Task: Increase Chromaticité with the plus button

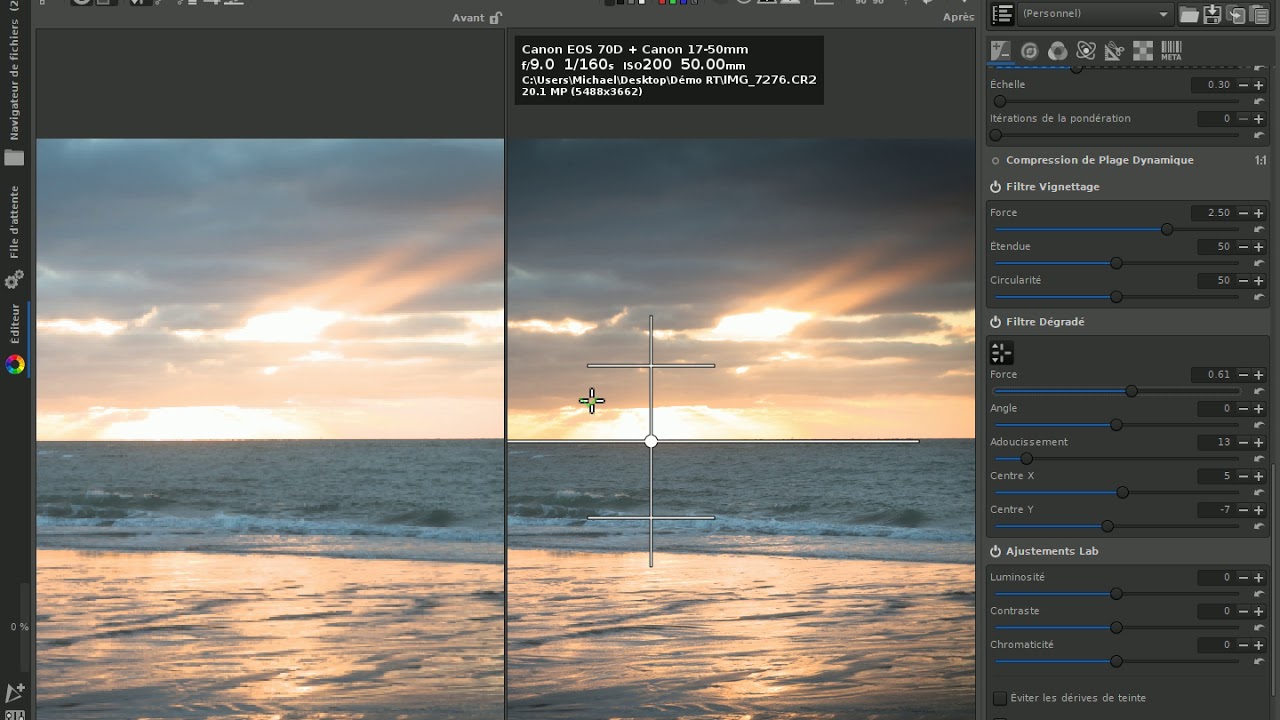Action: pos(1259,645)
